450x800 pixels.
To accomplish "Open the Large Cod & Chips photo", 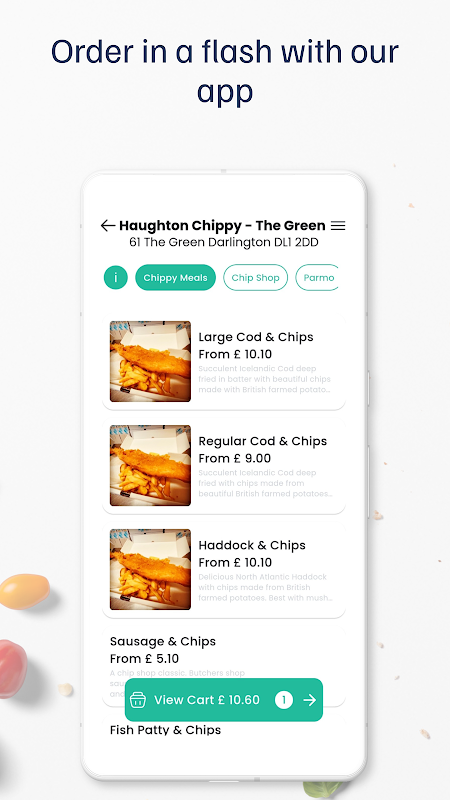I will tap(151, 361).
